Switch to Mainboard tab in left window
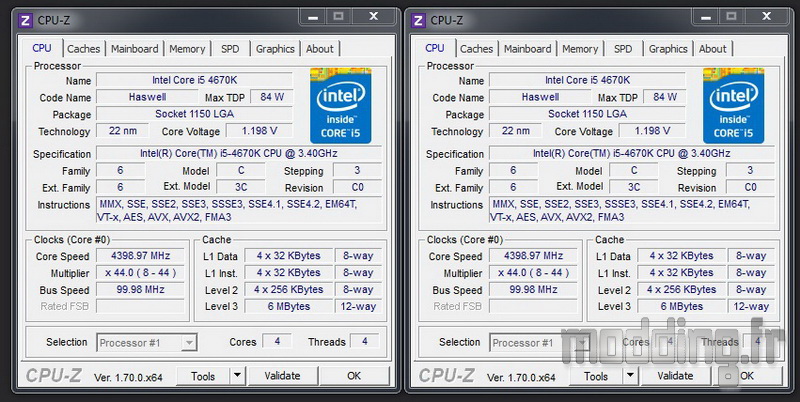Viewport: 800px width, 402px height. click(135, 49)
